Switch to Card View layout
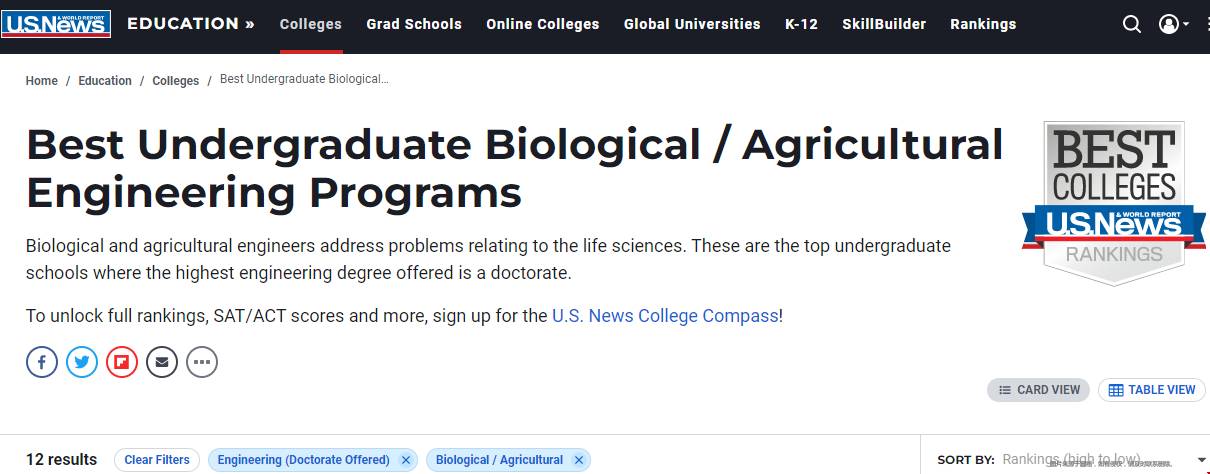Image resolution: width=1210 pixels, height=474 pixels. pyautogui.click(x=1038, y=390)
